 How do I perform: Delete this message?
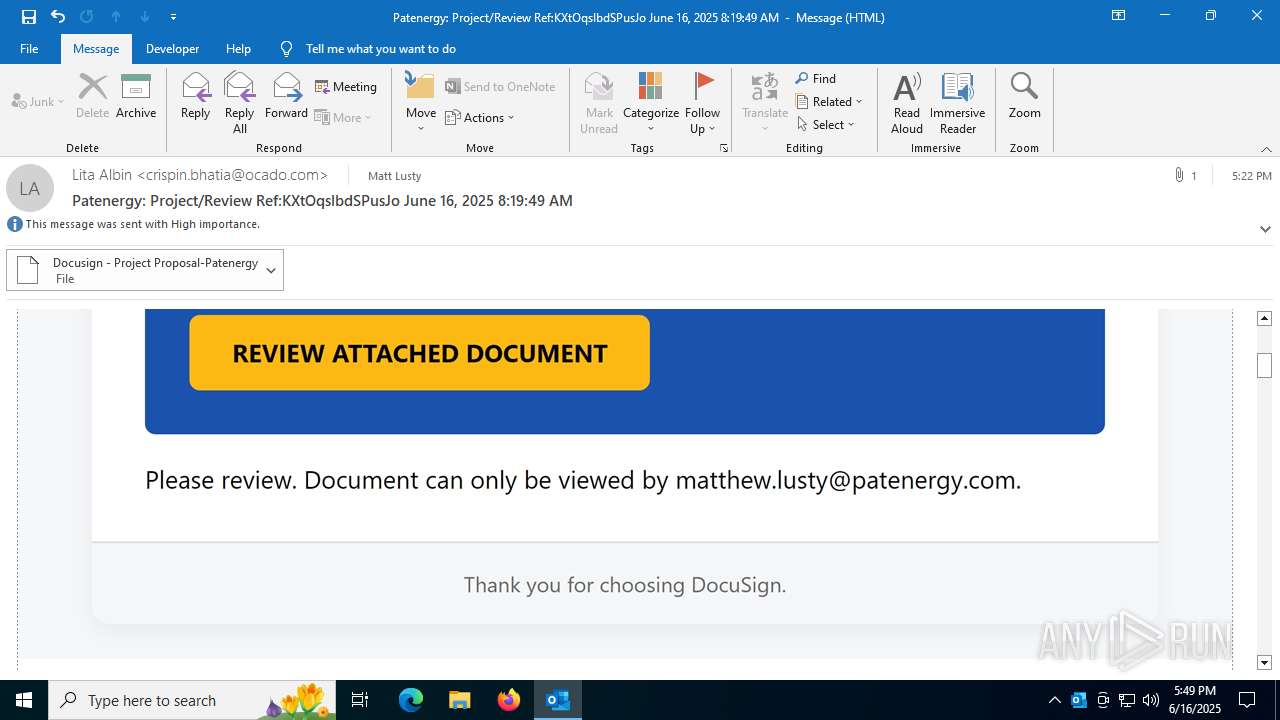tap(92, 96)
